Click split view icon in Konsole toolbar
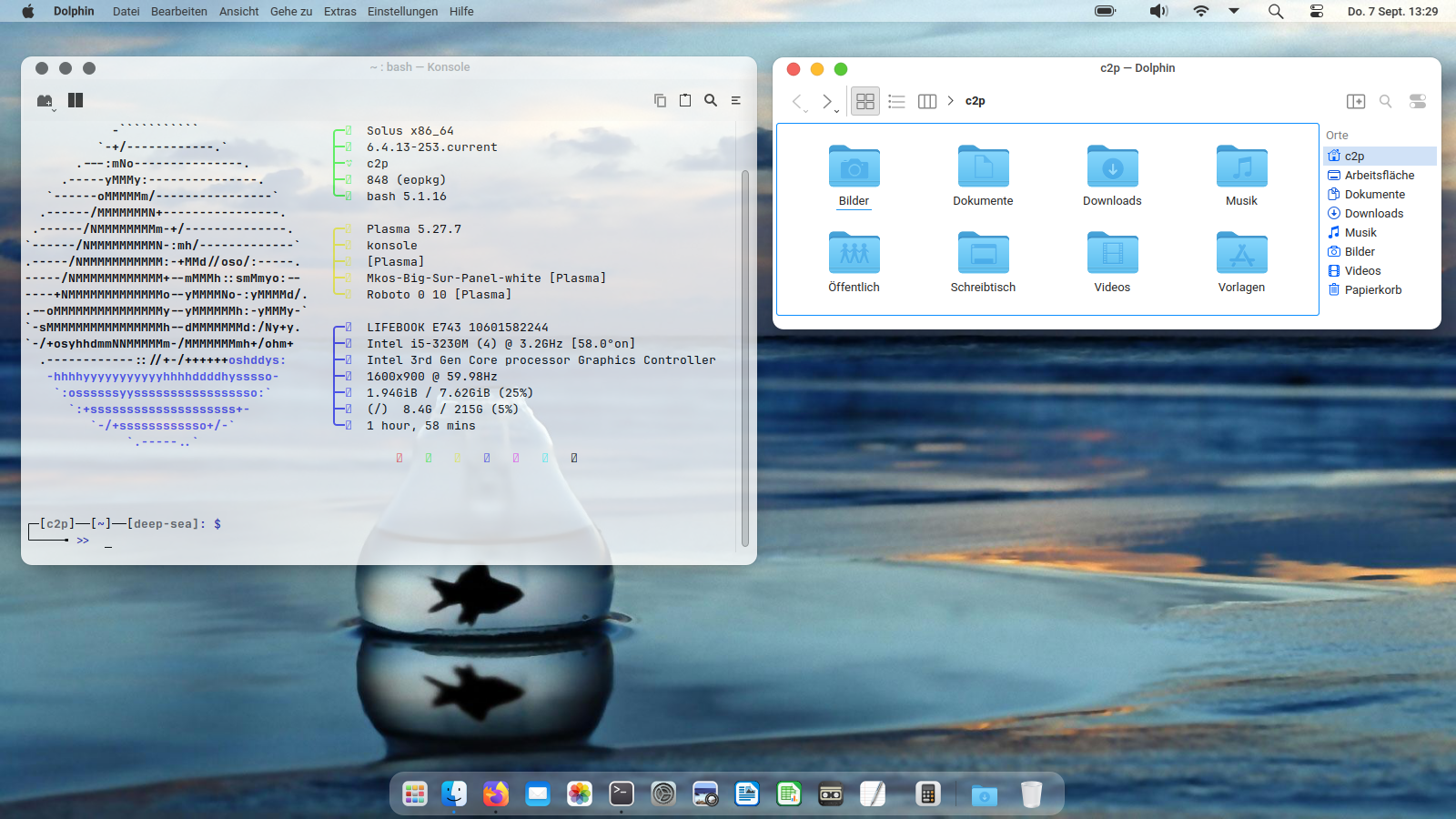This screenshot has width=1456, height=819. point(76,100)
